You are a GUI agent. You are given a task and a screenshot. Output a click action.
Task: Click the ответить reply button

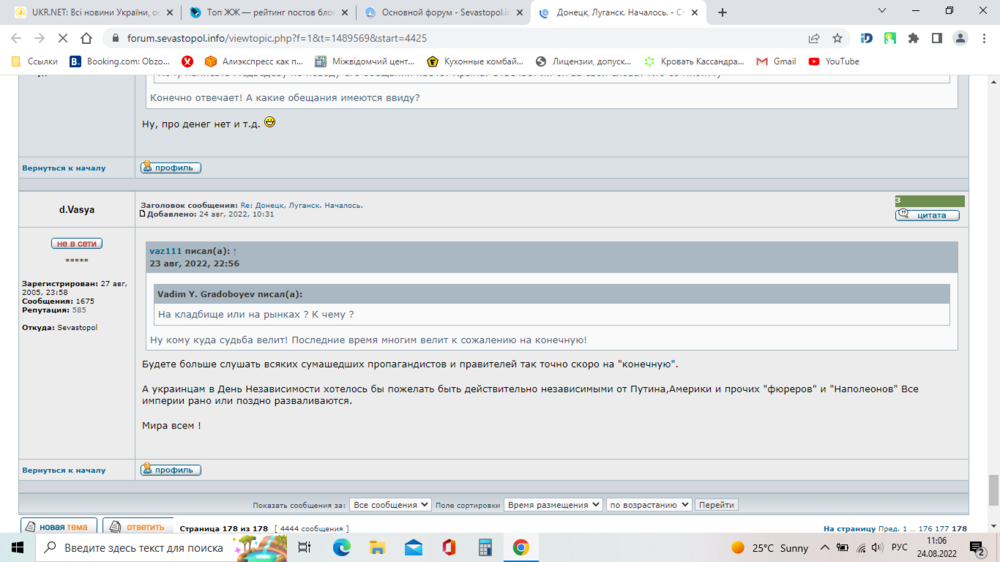(x=138, y=526)
